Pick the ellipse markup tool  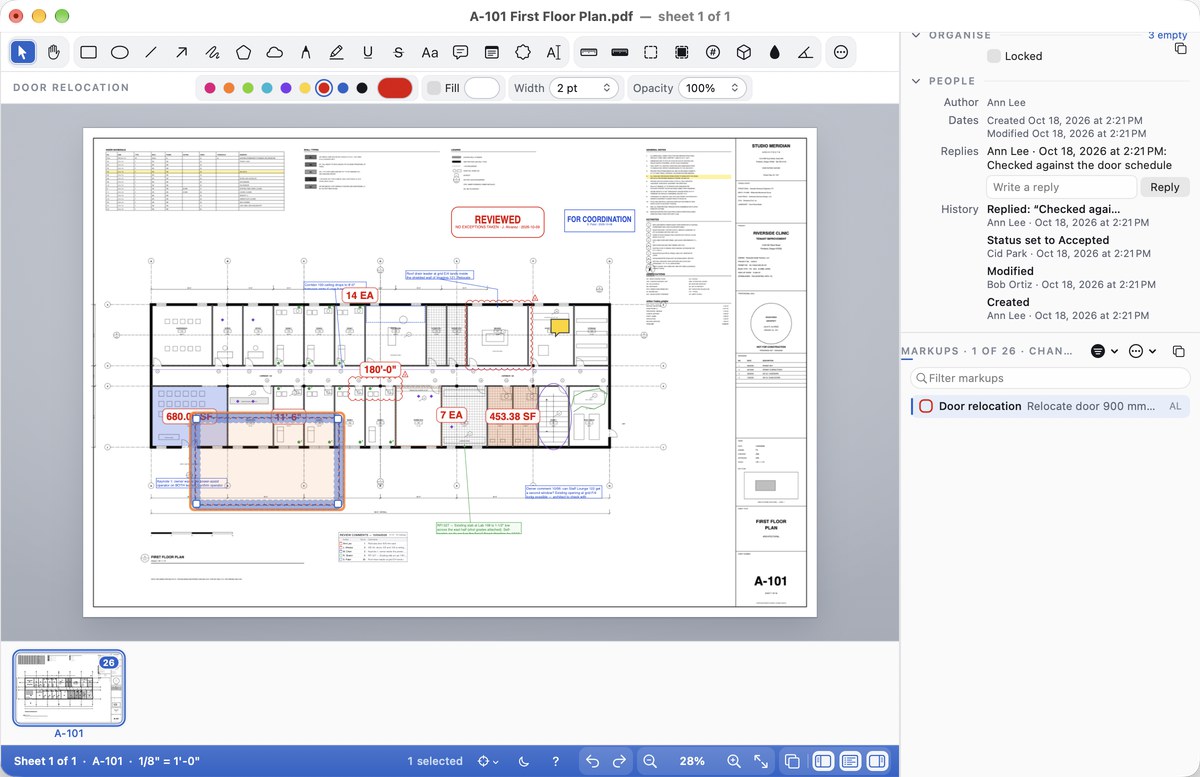(x=119, y=52)
